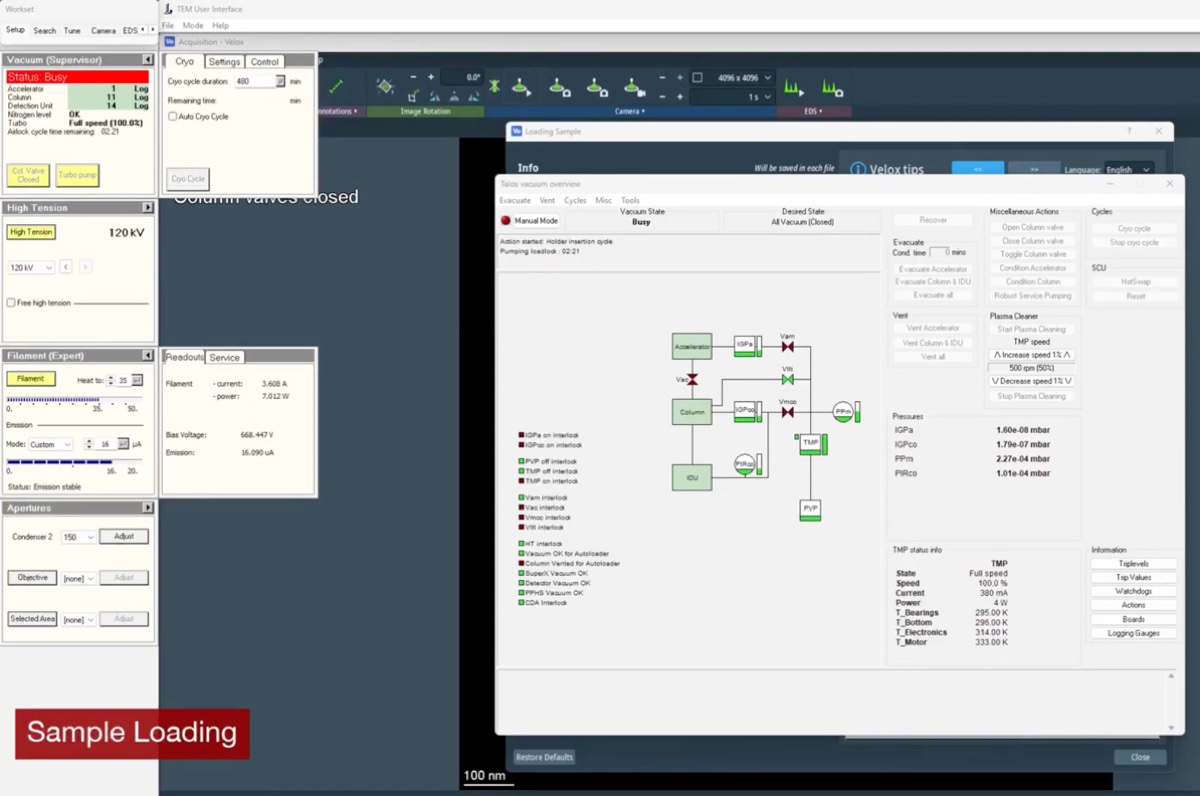The width and height of the screenshot is (1200, 796).
Task: Open the Evacuate menu in vacuum overview
Action: click(x=515, y=200)
